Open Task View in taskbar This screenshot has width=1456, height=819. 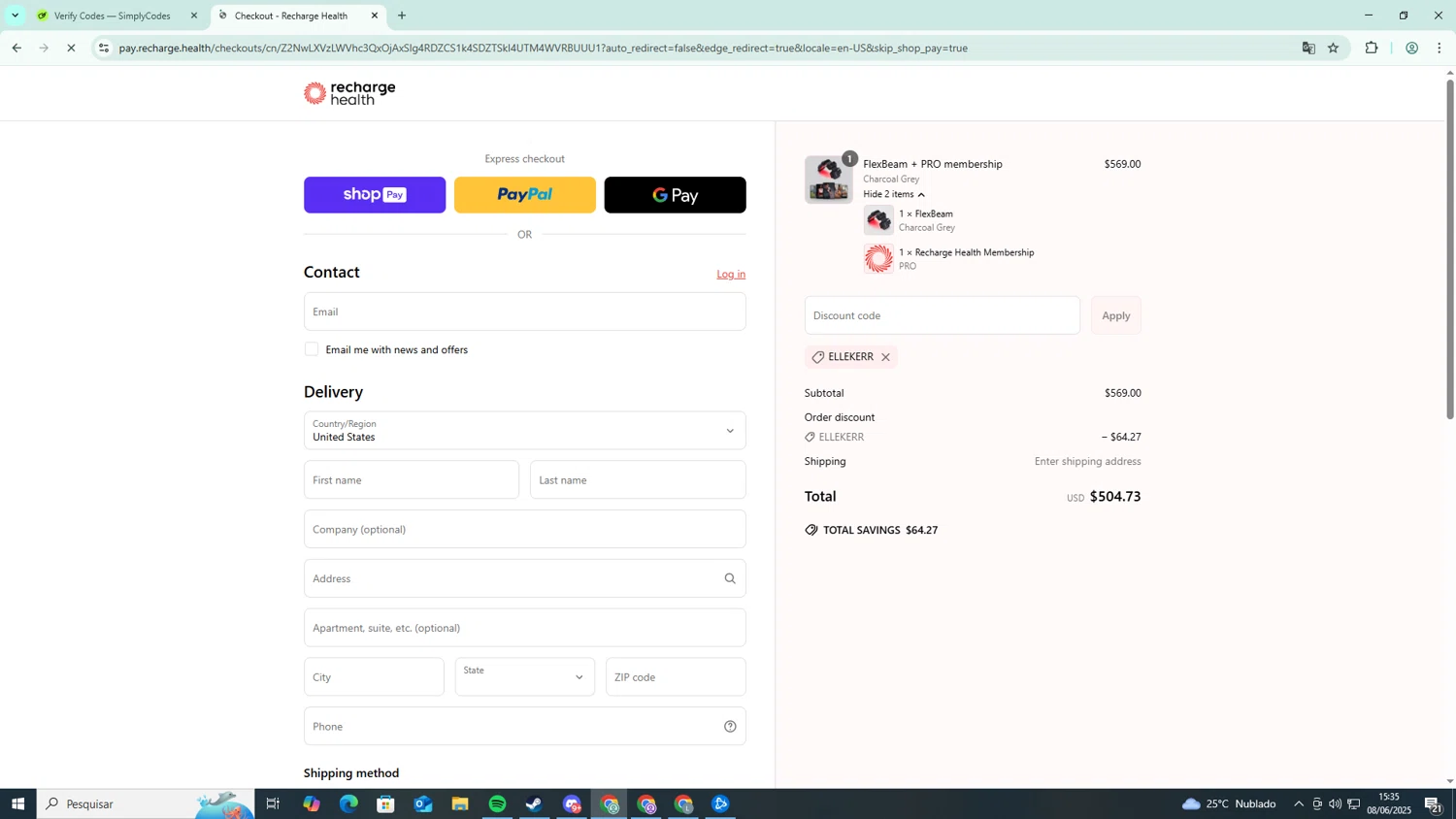273,804
